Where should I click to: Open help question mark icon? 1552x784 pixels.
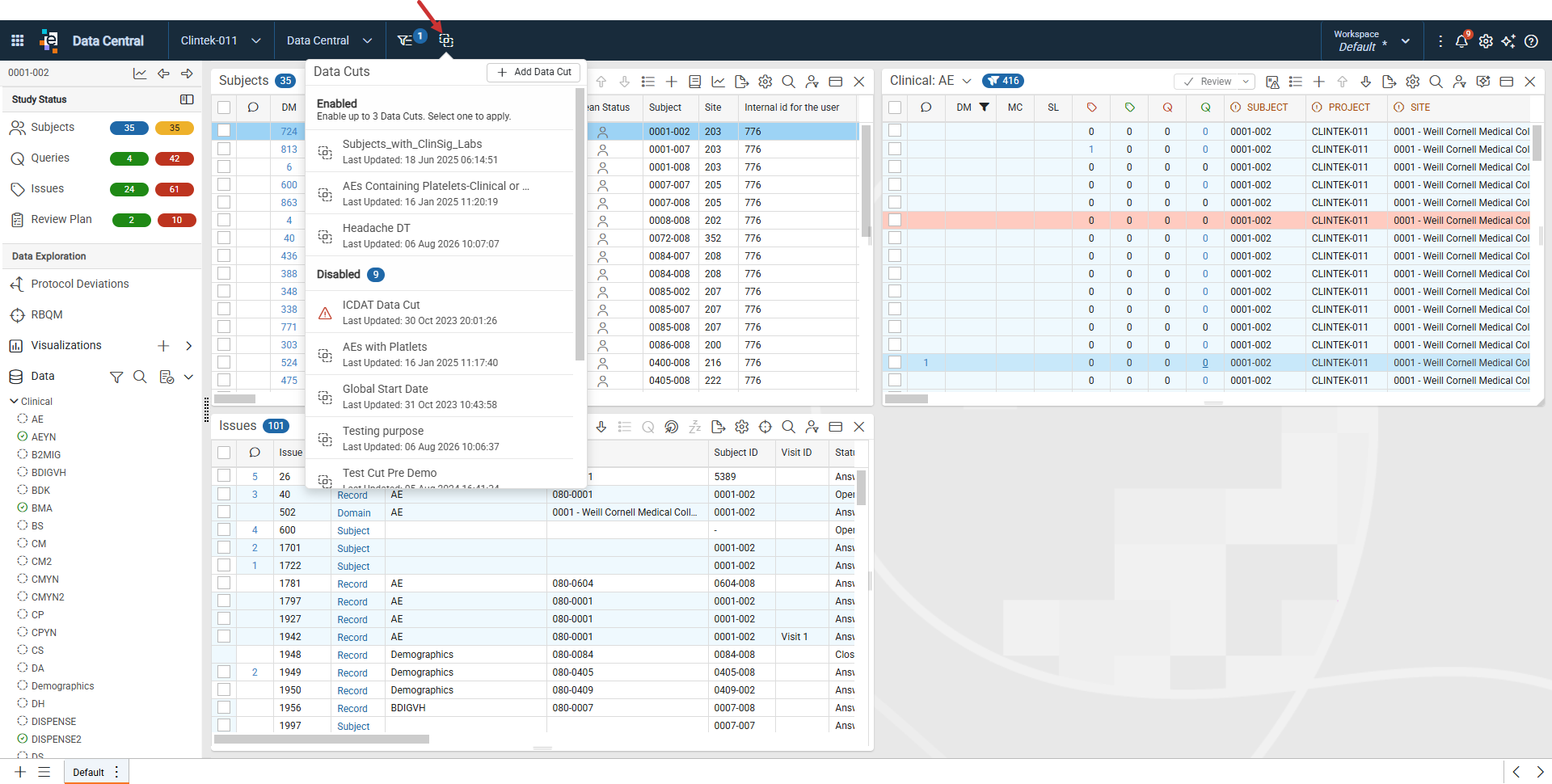[x=1531, y=41]
